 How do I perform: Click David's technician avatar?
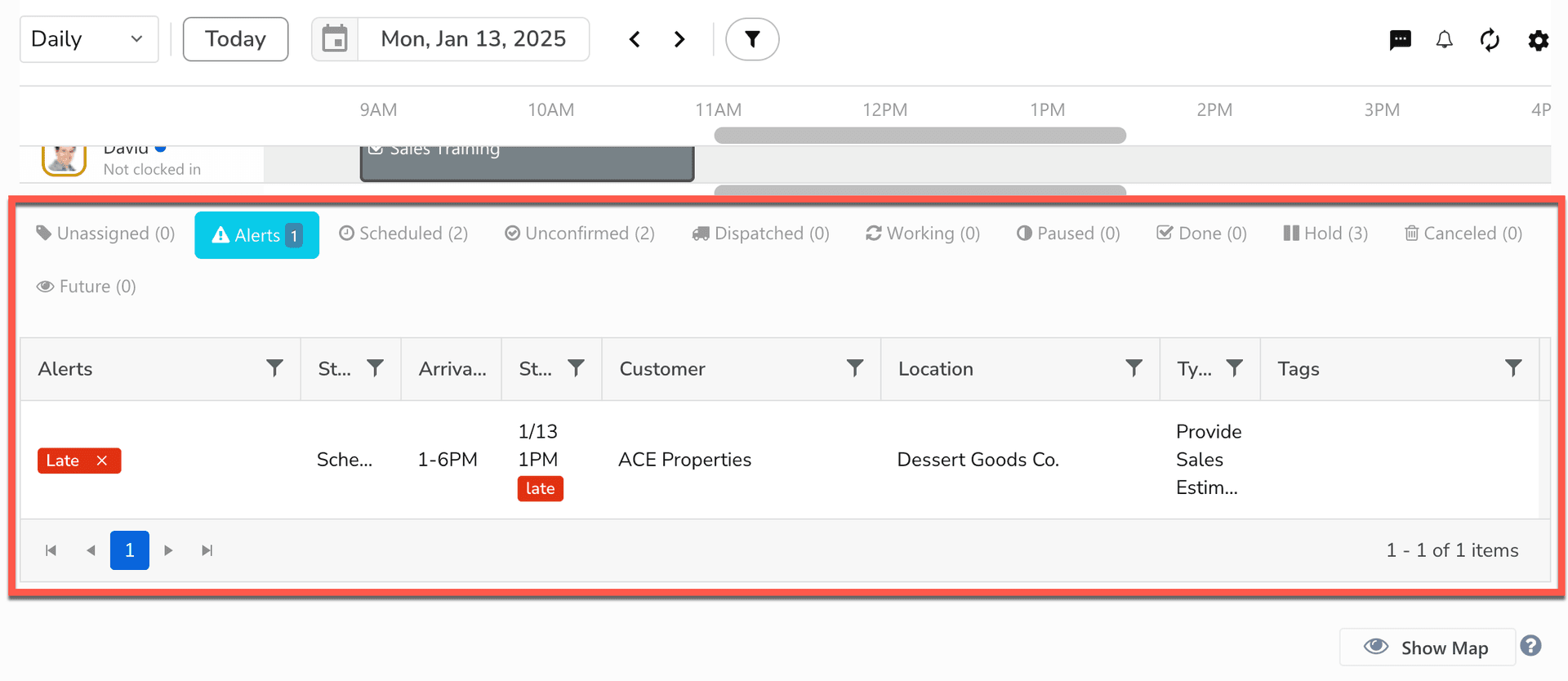point(64,160)
